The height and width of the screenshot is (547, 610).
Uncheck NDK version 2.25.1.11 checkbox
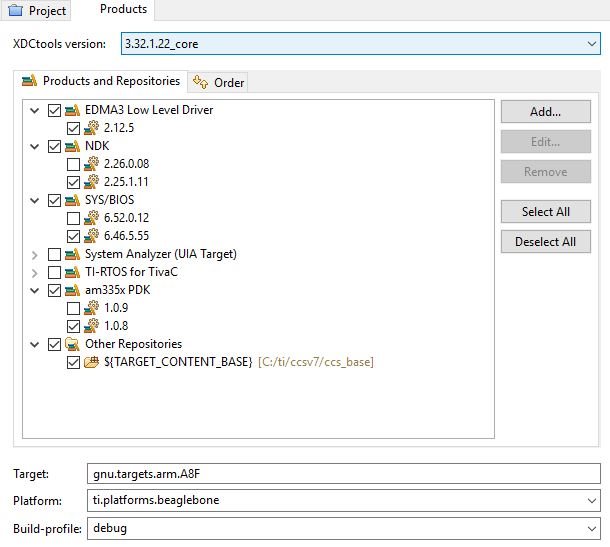(x=73, y=182)
